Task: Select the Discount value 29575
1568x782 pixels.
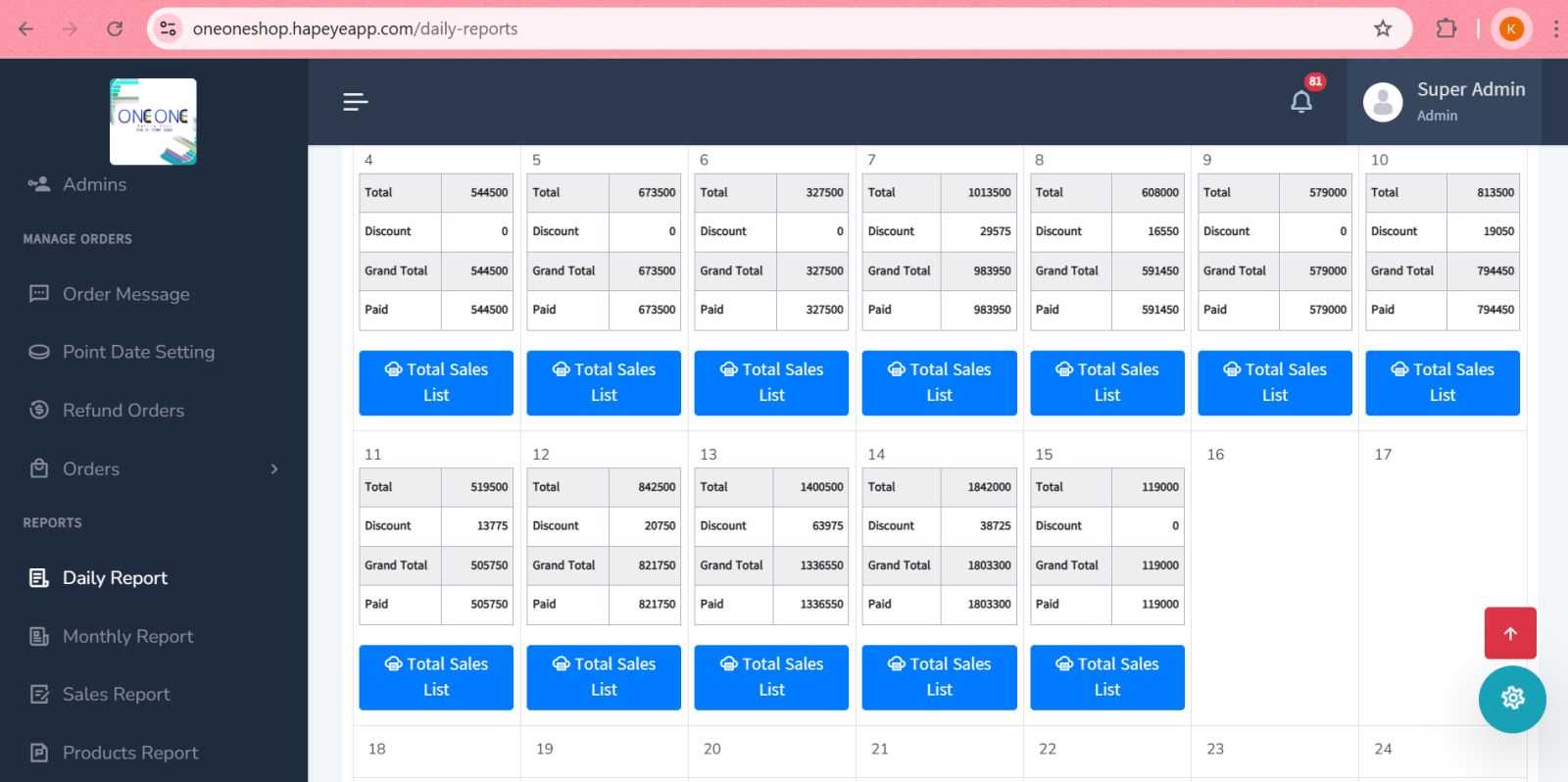Action: point(995,231)
